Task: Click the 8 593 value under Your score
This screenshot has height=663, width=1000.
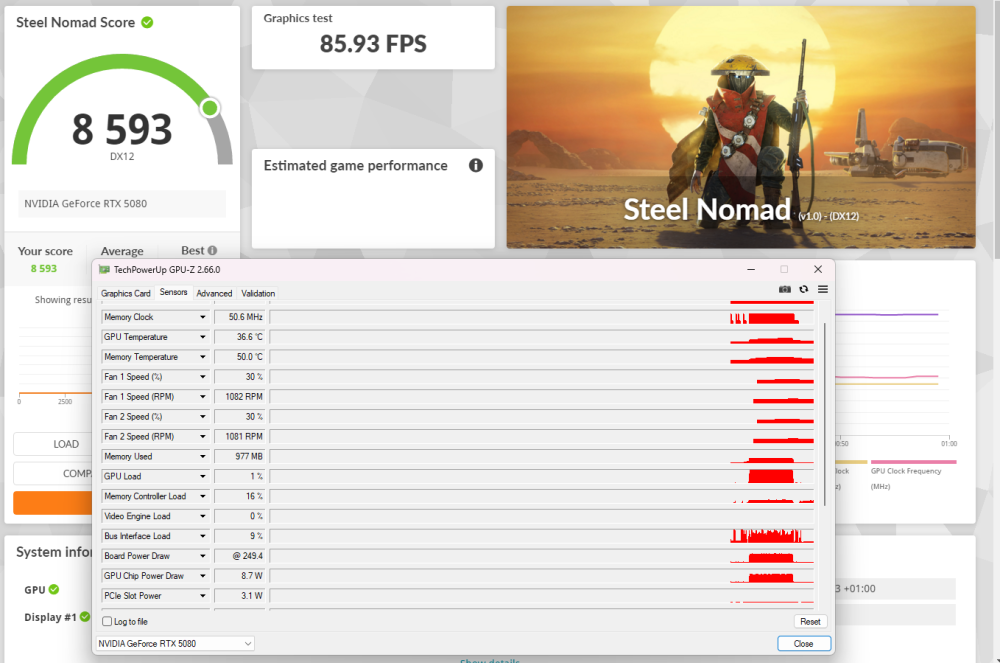Action: pyautogui.click(x=43, y=268)
